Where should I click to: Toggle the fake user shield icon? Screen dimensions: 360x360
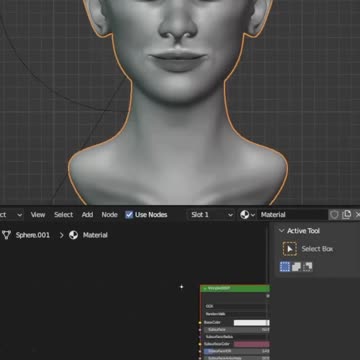pos(334,215)
